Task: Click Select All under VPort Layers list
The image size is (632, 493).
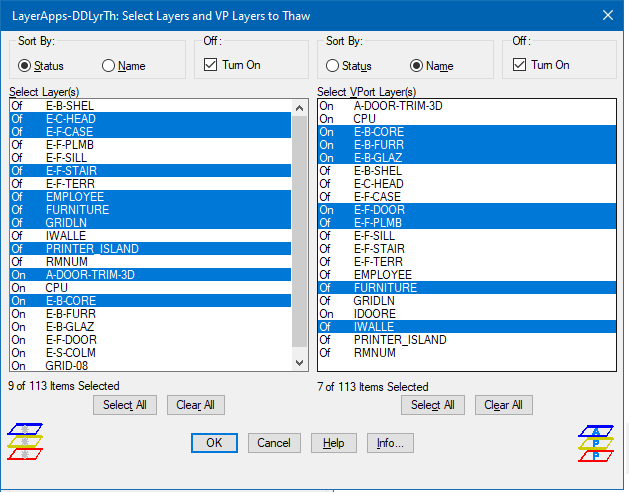Action: (433, 405)
